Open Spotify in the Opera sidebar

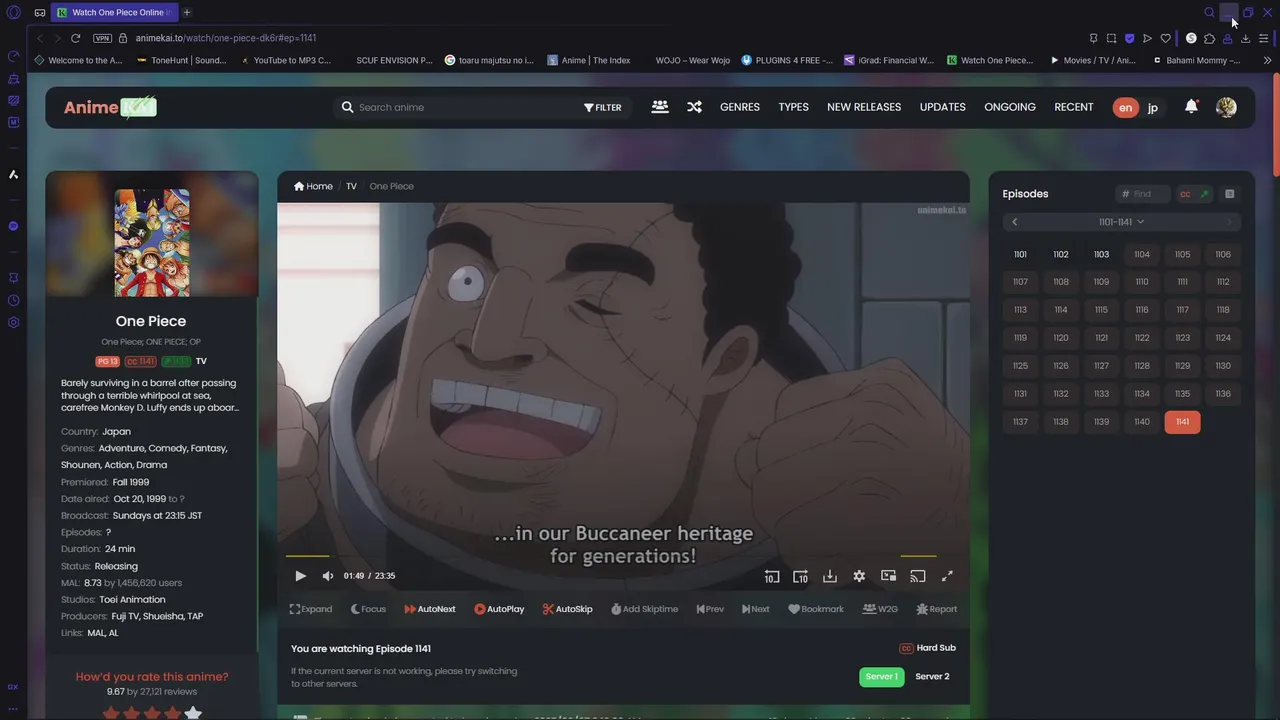pyautogui.click(x=13, y=226)
